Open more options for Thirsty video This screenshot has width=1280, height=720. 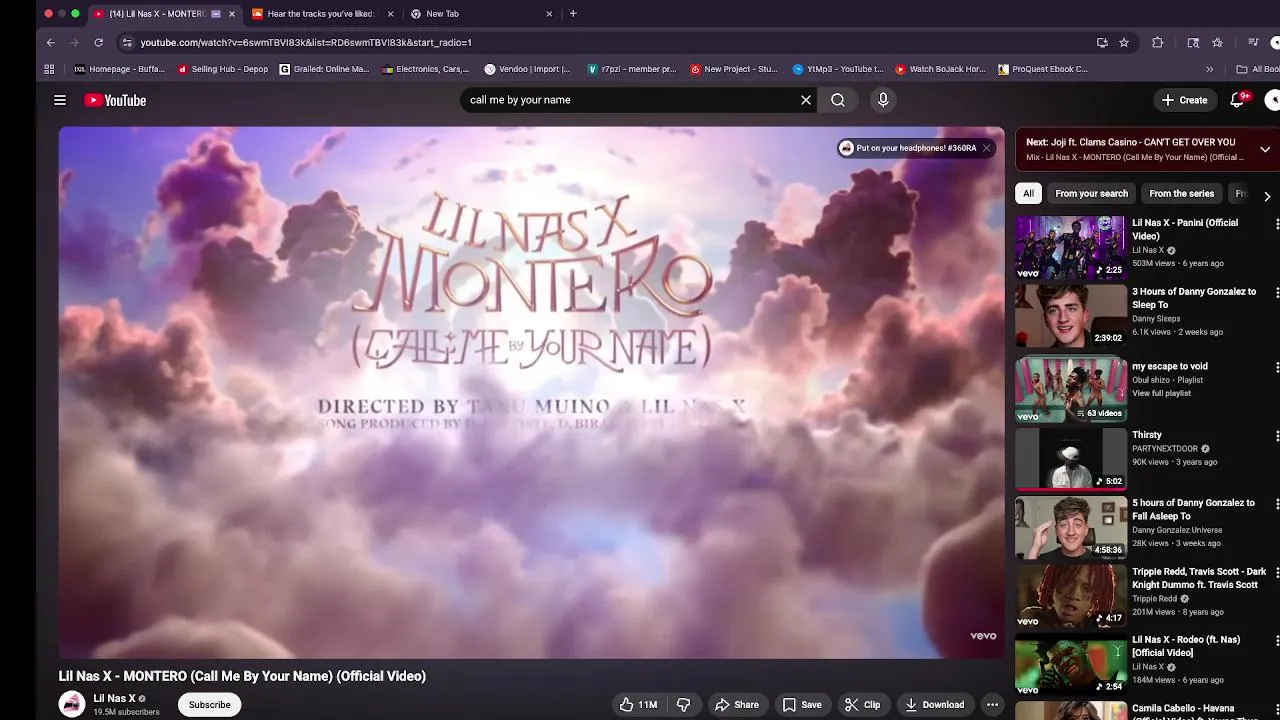1276,436
